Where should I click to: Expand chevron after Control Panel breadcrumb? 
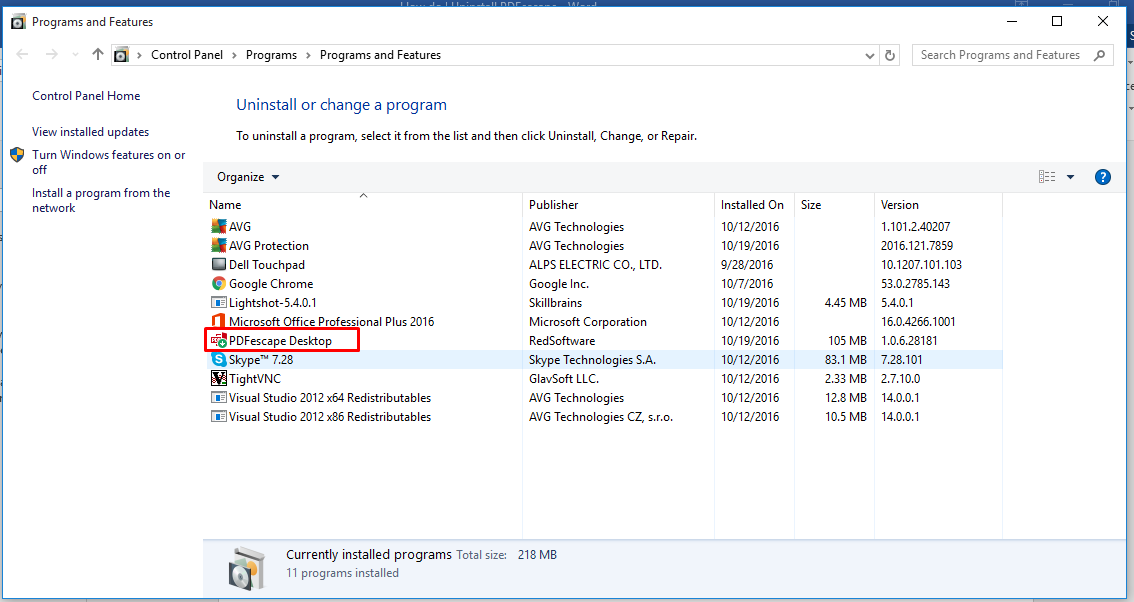tap(234, 55)
